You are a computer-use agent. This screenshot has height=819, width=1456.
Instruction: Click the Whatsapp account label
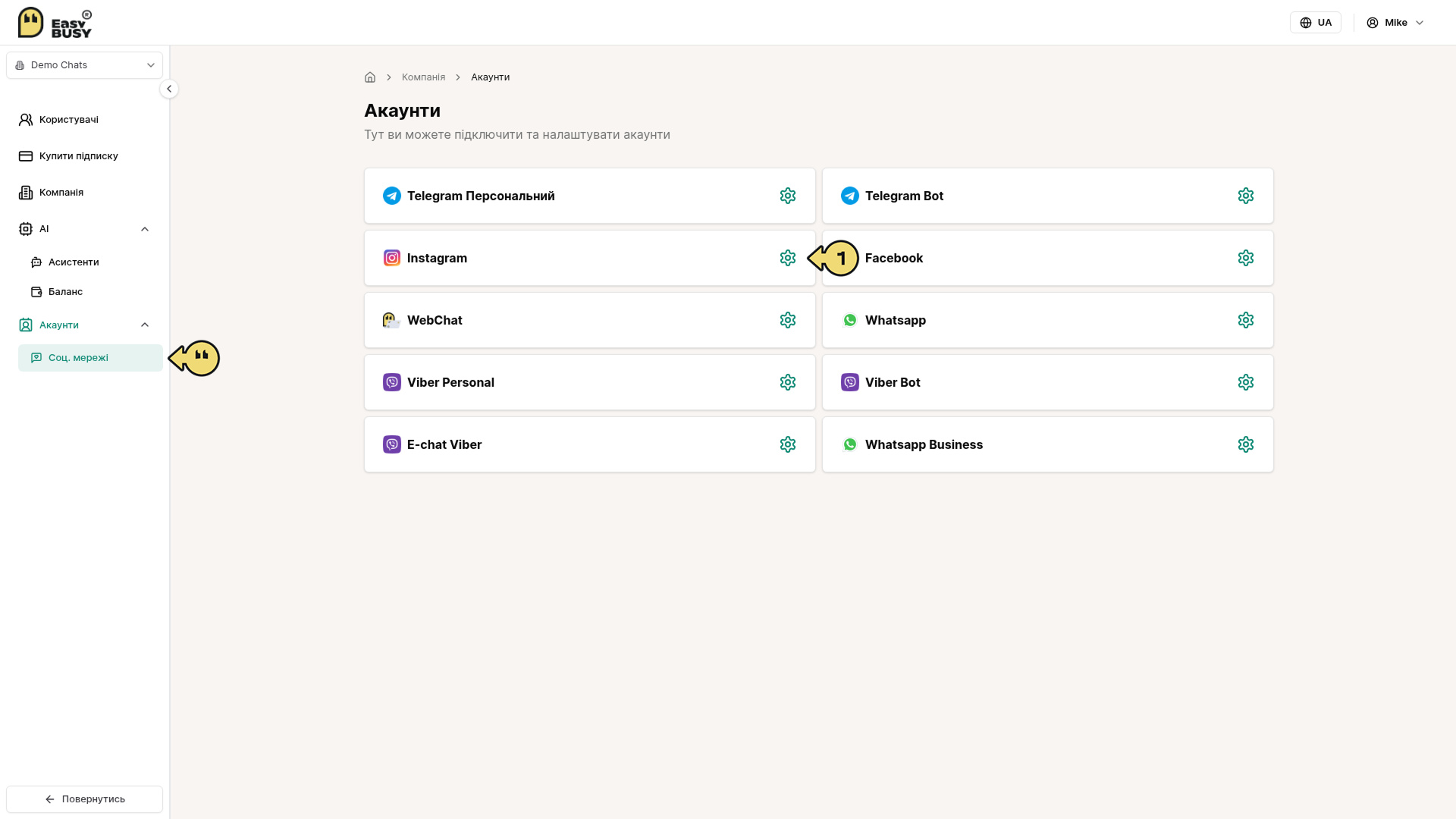click(896, 320)
